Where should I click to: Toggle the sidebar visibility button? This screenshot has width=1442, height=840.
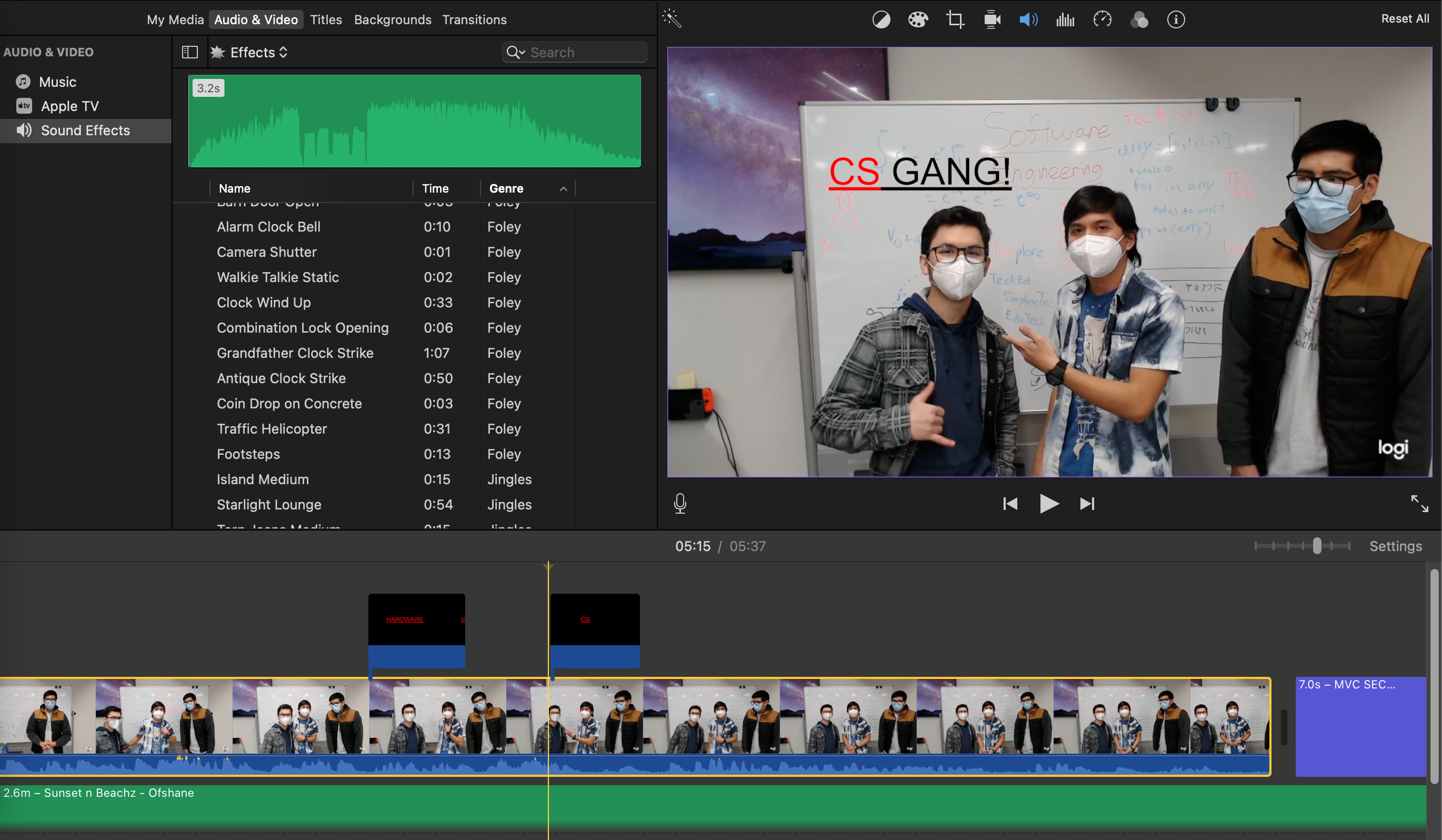(190, 52)
